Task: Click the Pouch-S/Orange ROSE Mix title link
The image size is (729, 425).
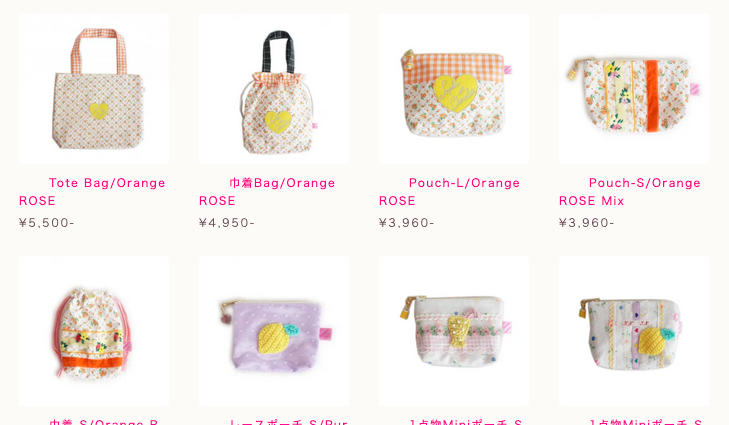Action: coord(630,192)
